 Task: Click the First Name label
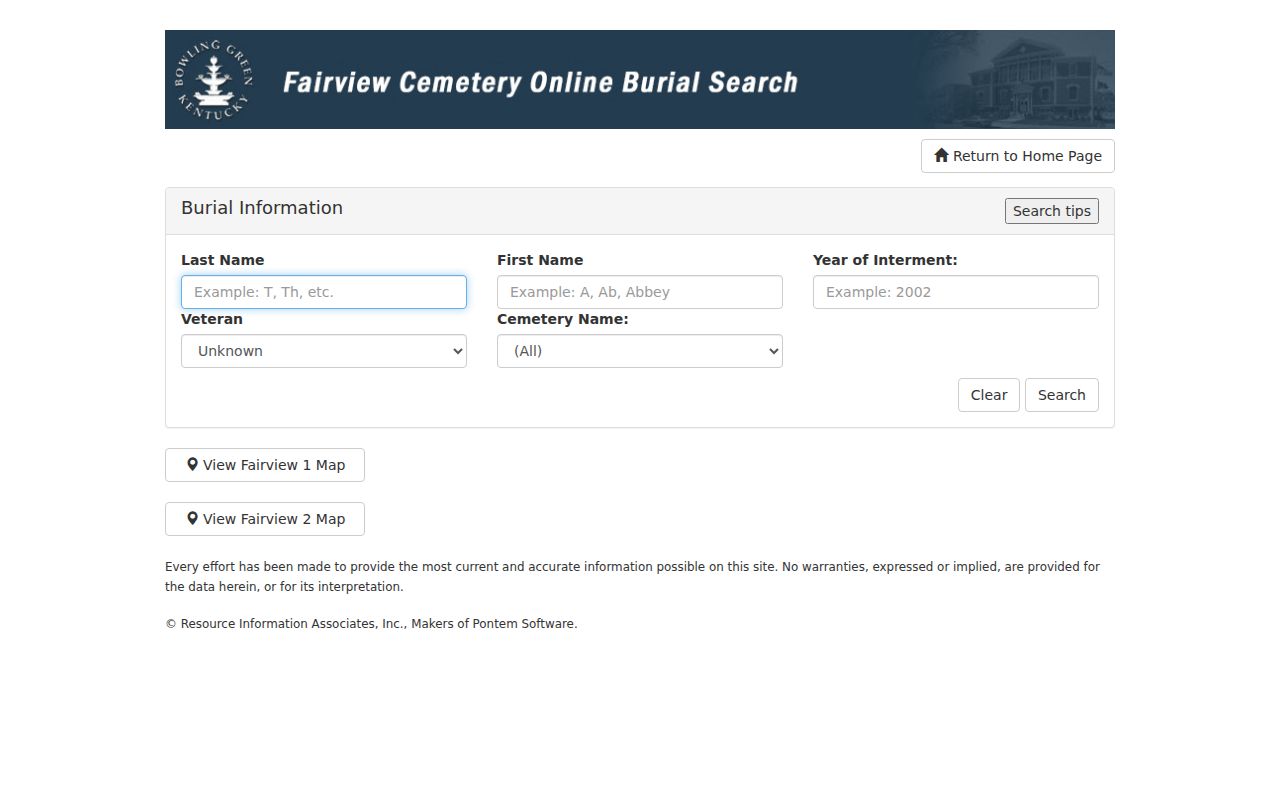click(540, 260)
